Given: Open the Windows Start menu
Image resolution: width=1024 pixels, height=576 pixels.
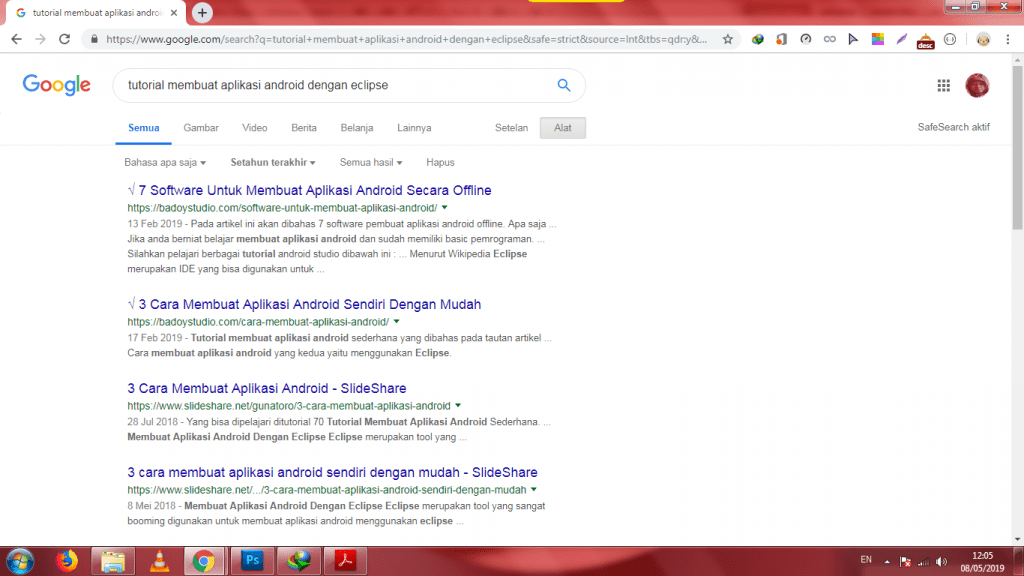Looking at the screenshot, I should point(20,561).
